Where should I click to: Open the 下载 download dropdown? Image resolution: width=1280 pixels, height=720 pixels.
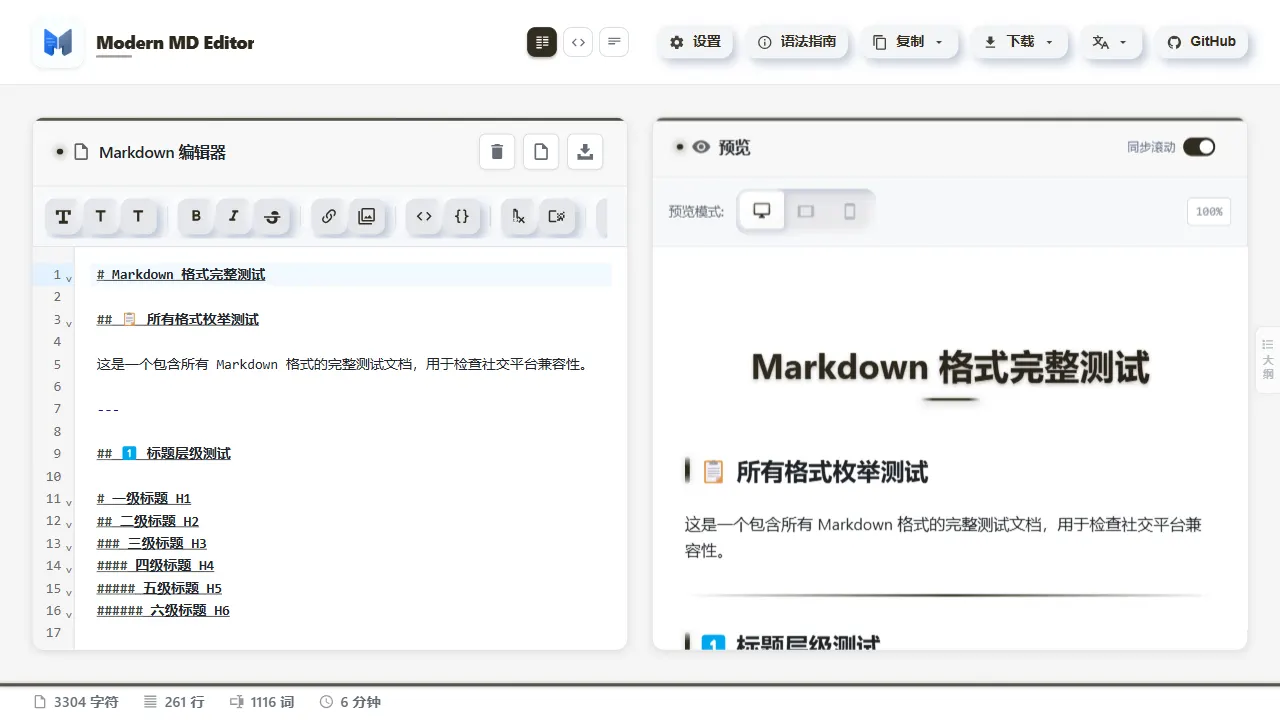click(1019, 42)
